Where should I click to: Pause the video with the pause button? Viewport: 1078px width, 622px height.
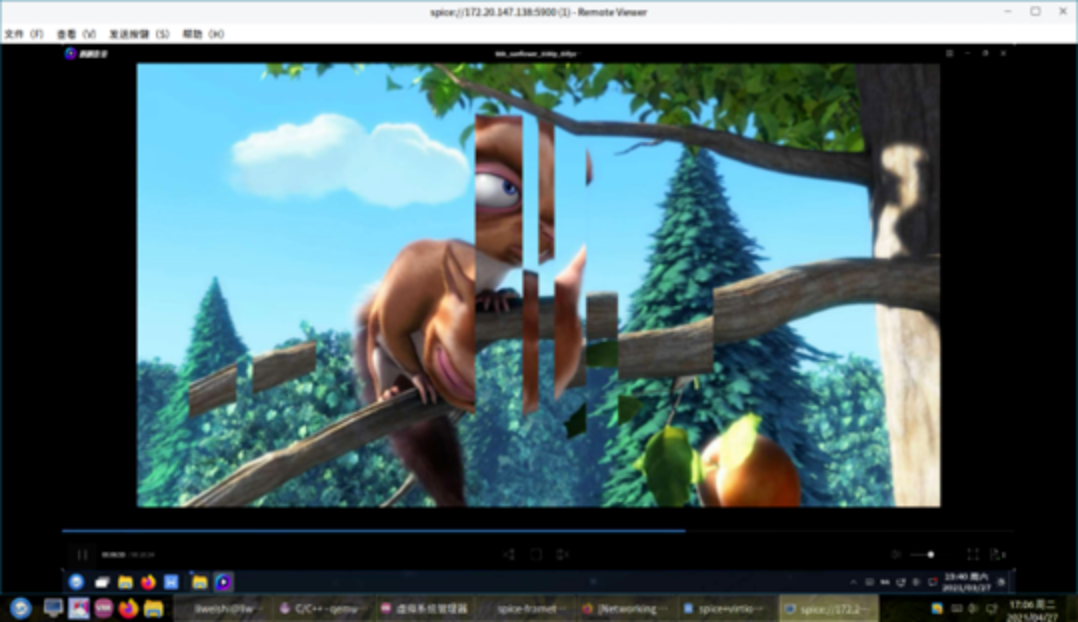(82, 555)
